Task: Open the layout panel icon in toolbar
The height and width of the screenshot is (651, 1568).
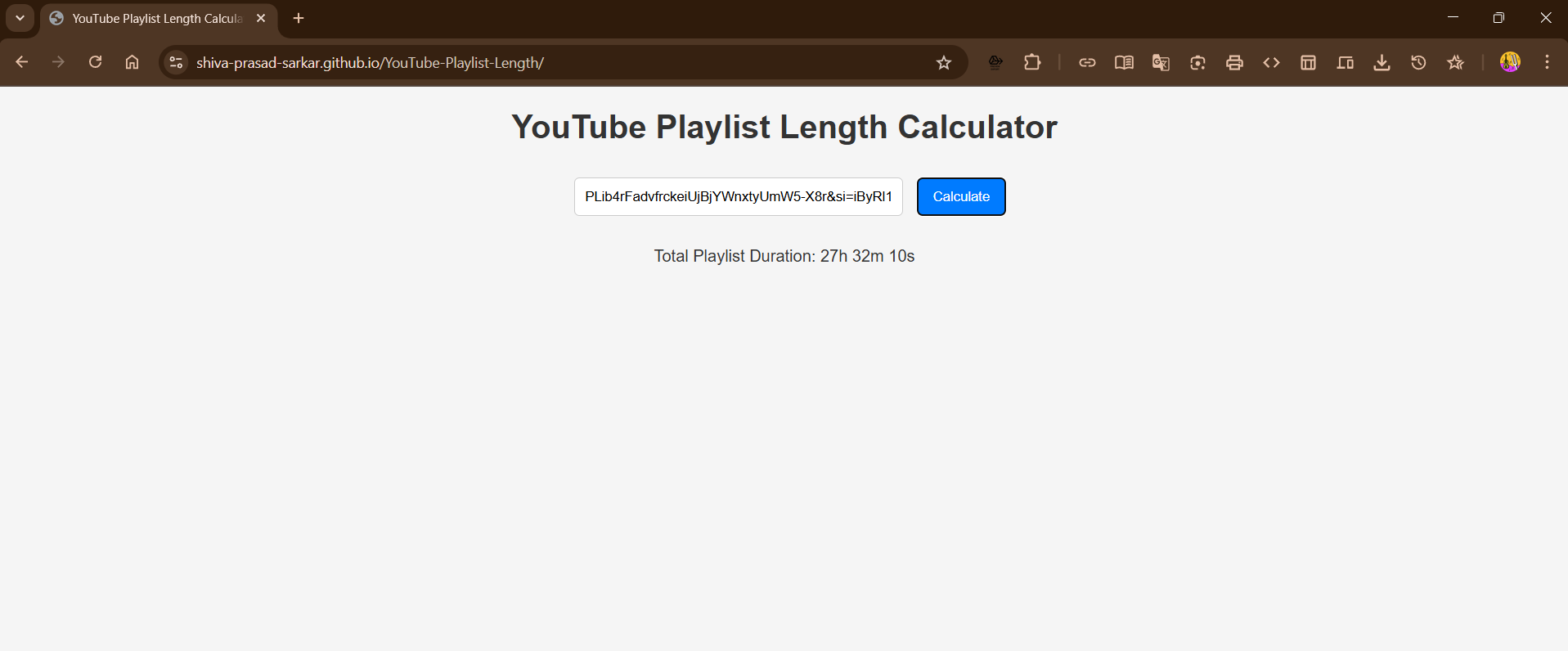Action: click(x=1308, y=62)
